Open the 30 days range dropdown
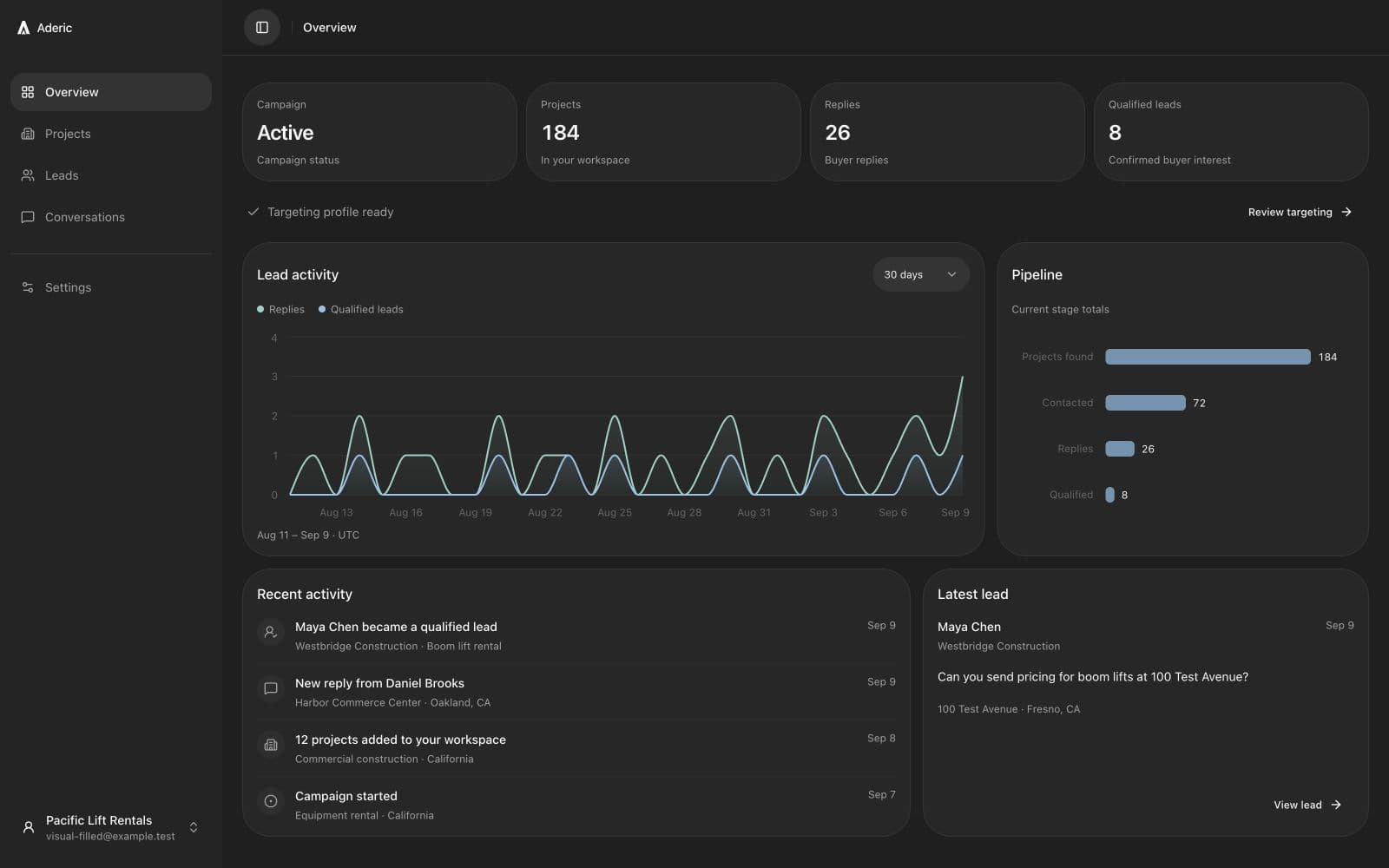Image resolution: width=1389 pixels, height=868 pixels. (x=920, y=274)
